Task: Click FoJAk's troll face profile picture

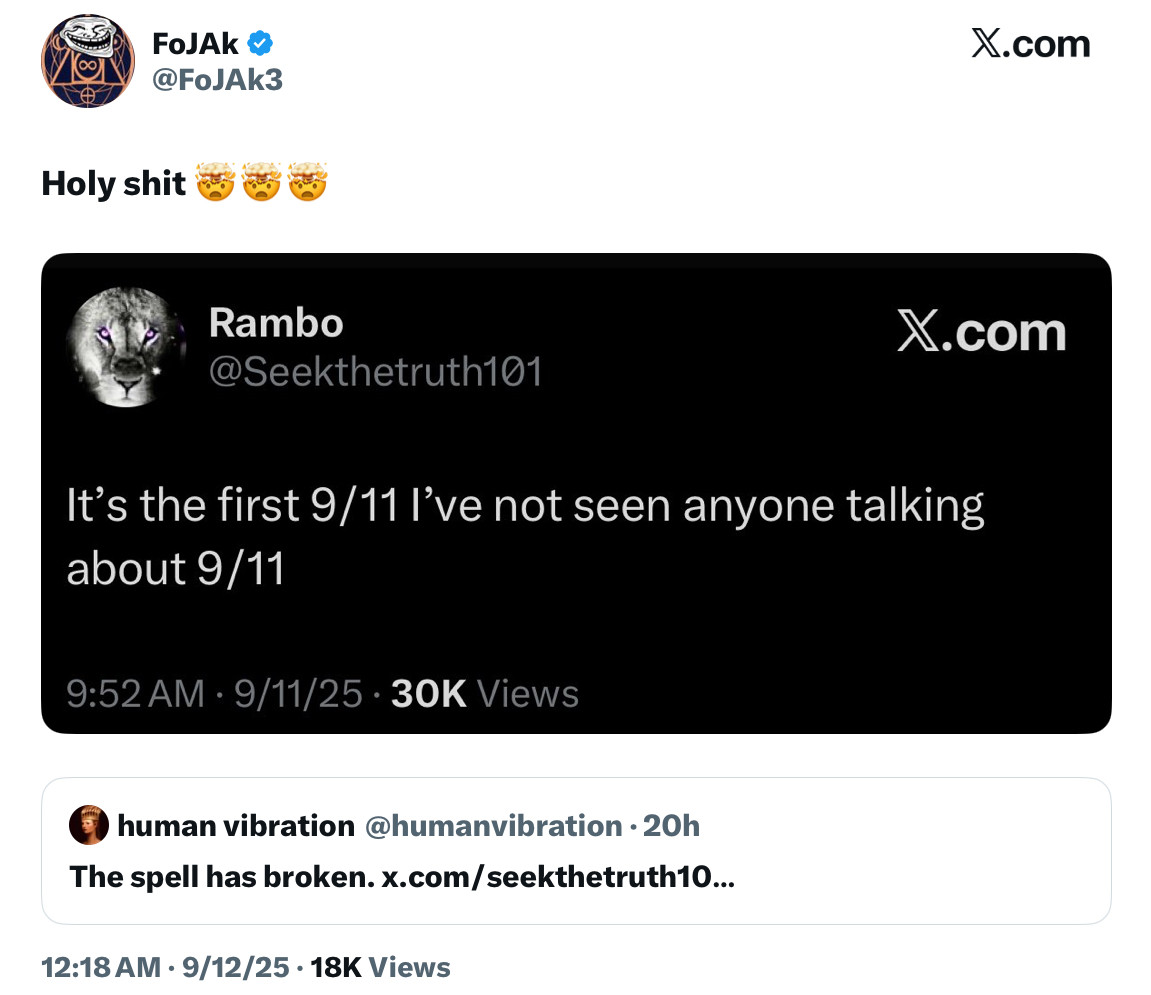Action: pyautogui.click(x=88, y=61)
